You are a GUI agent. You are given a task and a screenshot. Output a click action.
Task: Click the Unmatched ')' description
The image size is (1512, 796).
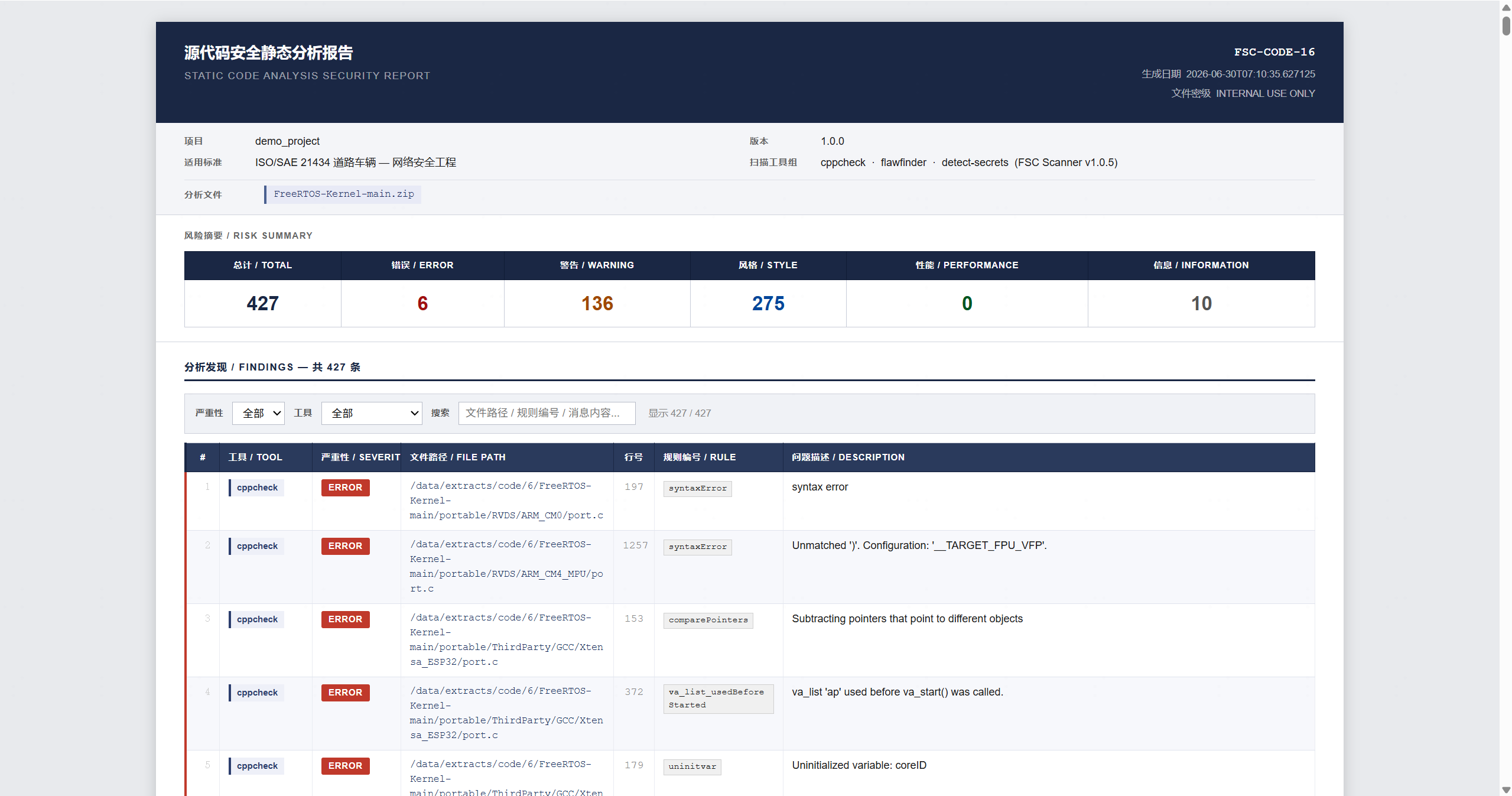(919, 545)
